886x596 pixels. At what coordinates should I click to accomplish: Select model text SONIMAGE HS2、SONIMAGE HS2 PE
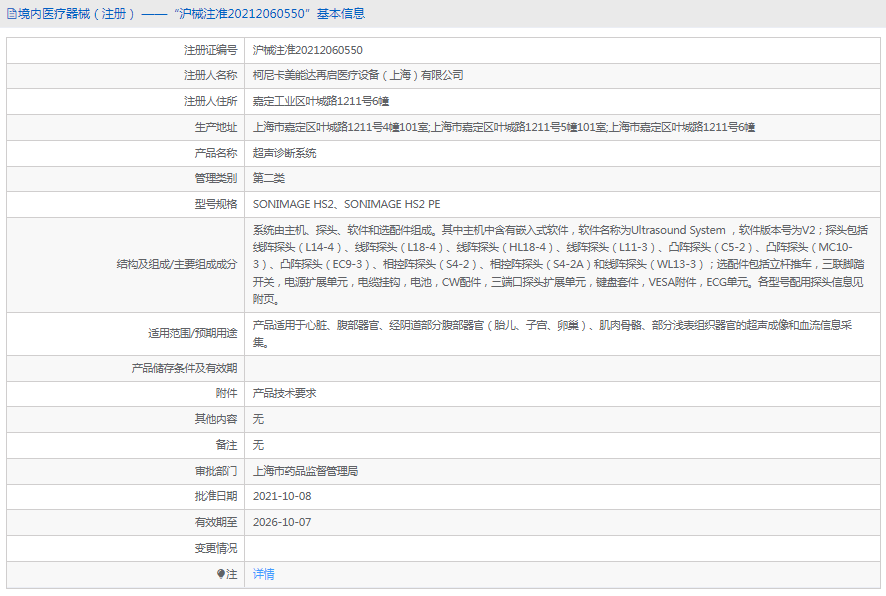(346, 204)
